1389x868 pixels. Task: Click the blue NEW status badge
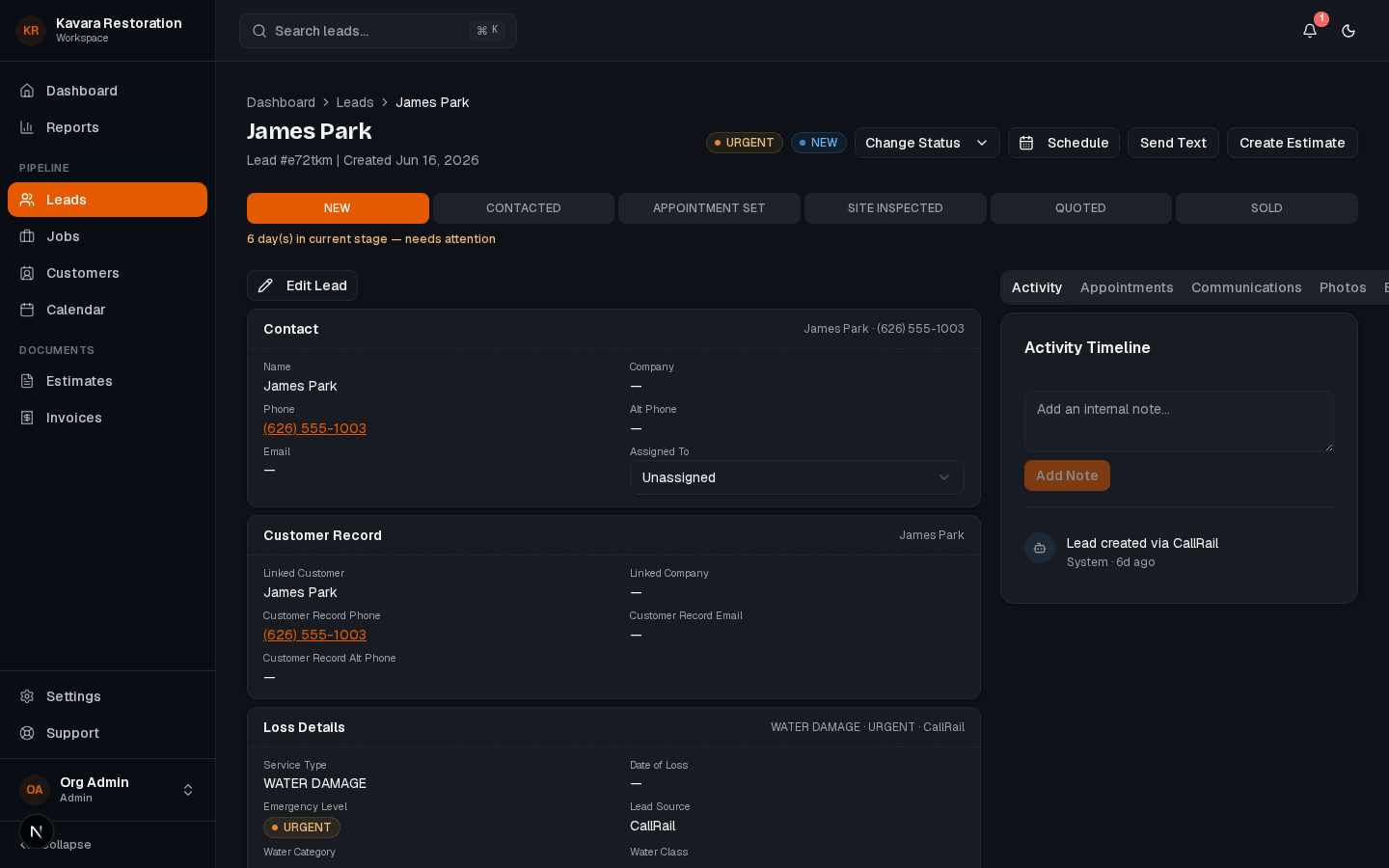pos(819,143)
